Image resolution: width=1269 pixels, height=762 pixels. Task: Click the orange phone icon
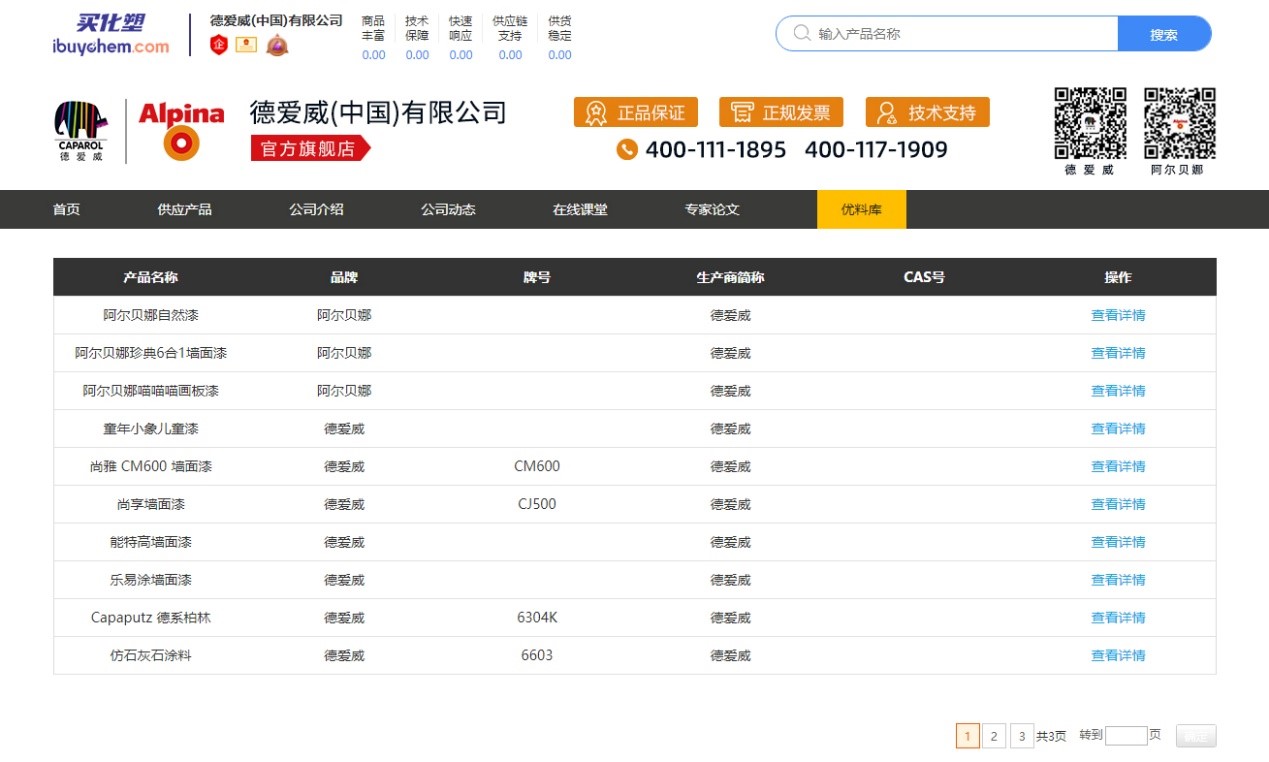(626, 150)
